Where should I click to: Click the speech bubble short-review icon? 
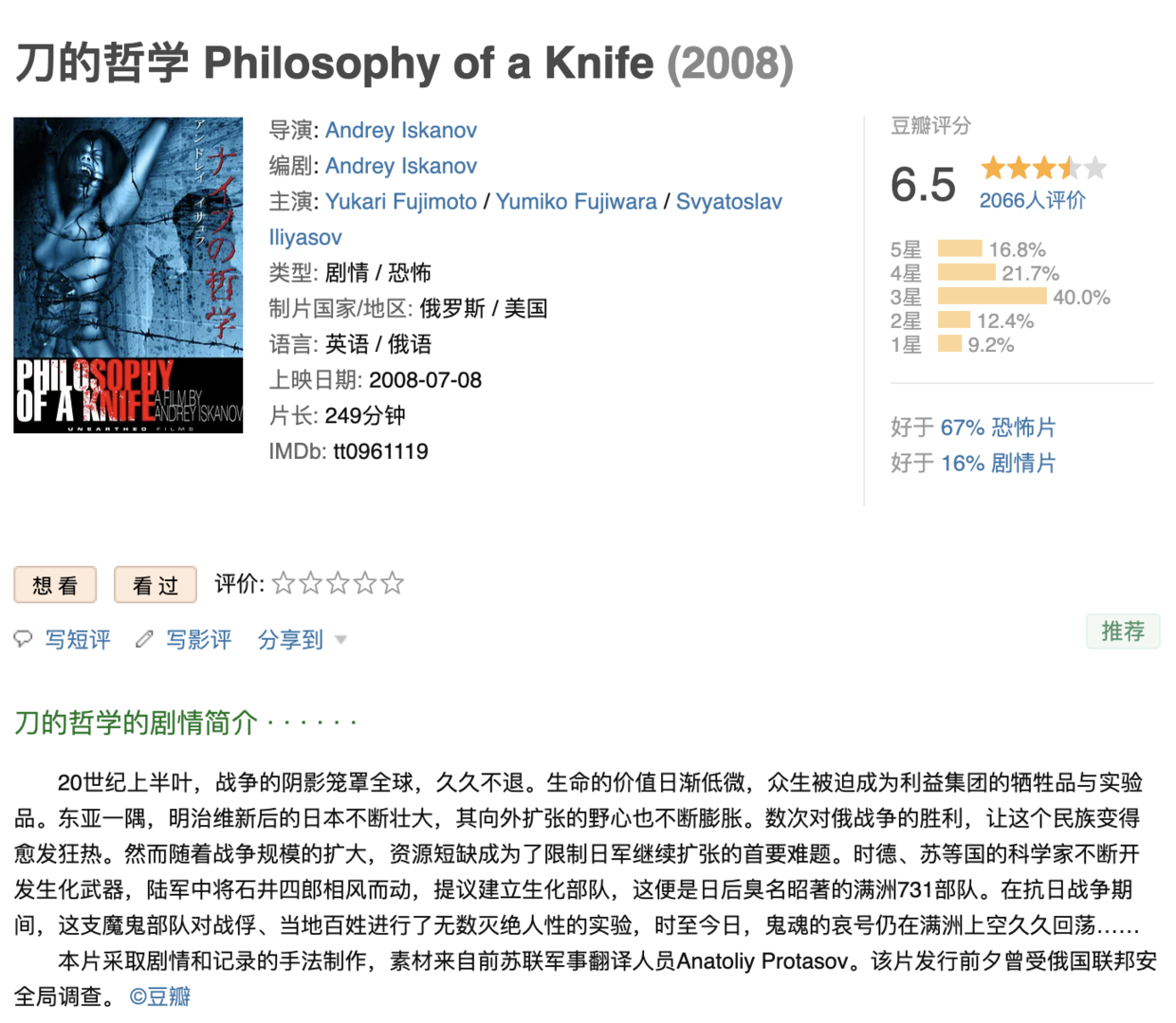point(24,639)
